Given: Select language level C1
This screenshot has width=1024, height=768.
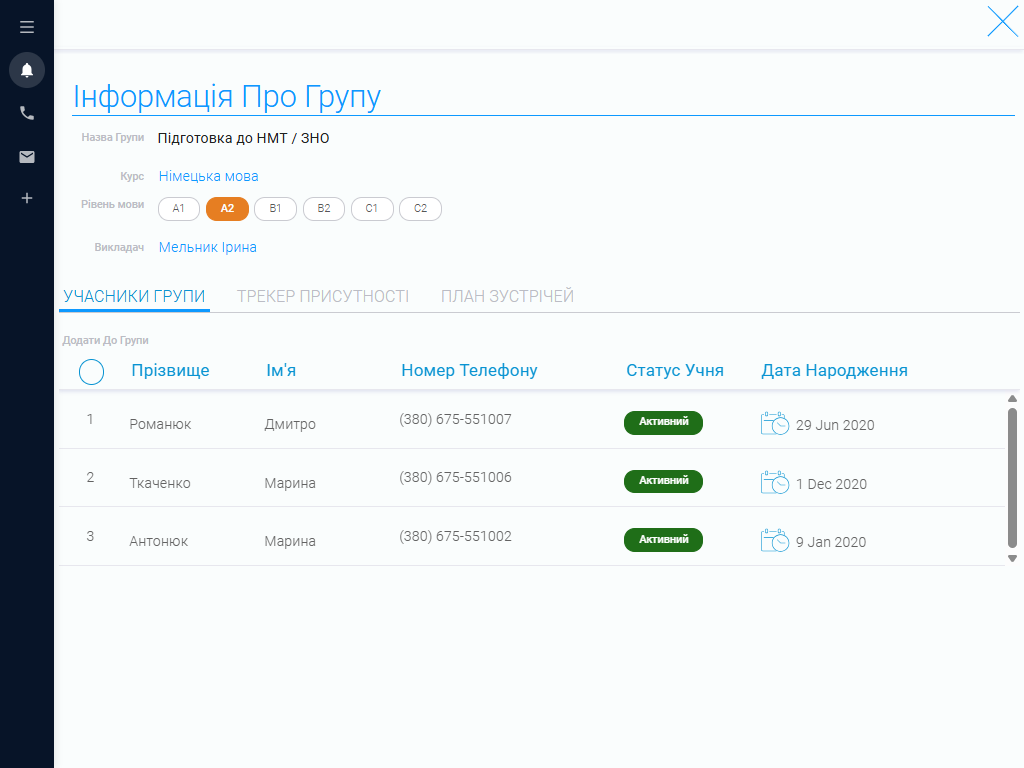Looking at the screenshot, I should (372, 209).
